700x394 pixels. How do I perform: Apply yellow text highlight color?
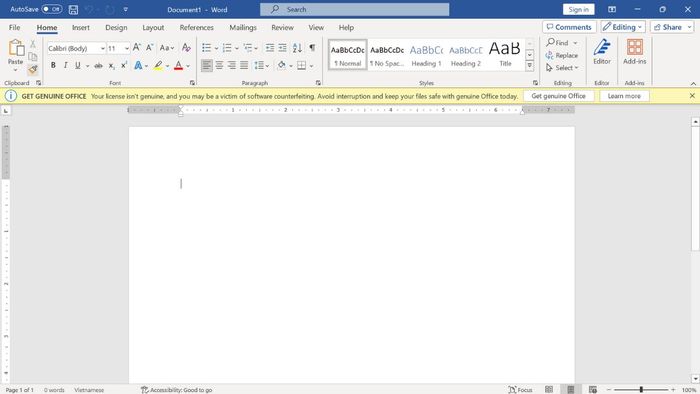click(158, 66)
